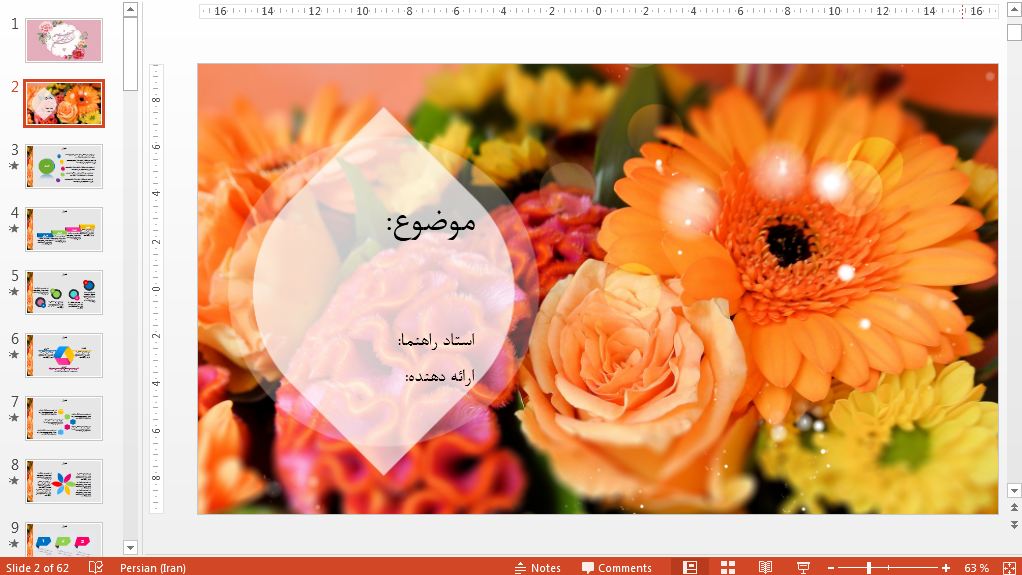Screen dimensions: 1022x575
Task: Click the title text موضوع: on slide
Action: click(431, 224)
